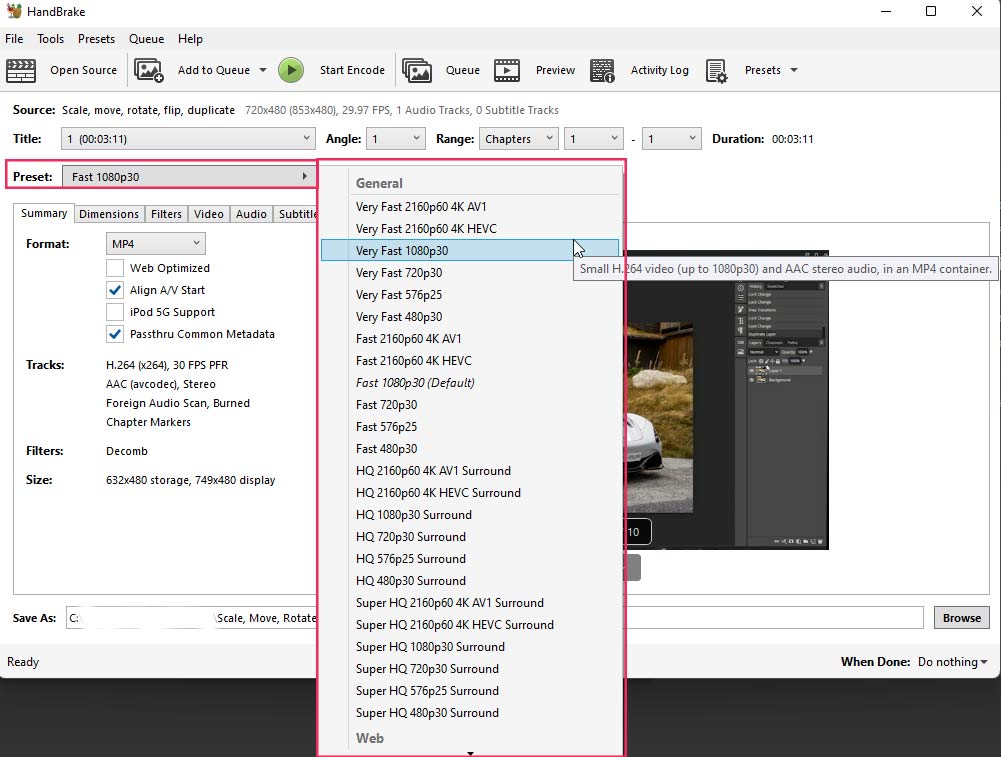Viewport: 1001px width, 757px height.
Task: Click the green Start Encode play icon
Action: [x=291, y=70]
